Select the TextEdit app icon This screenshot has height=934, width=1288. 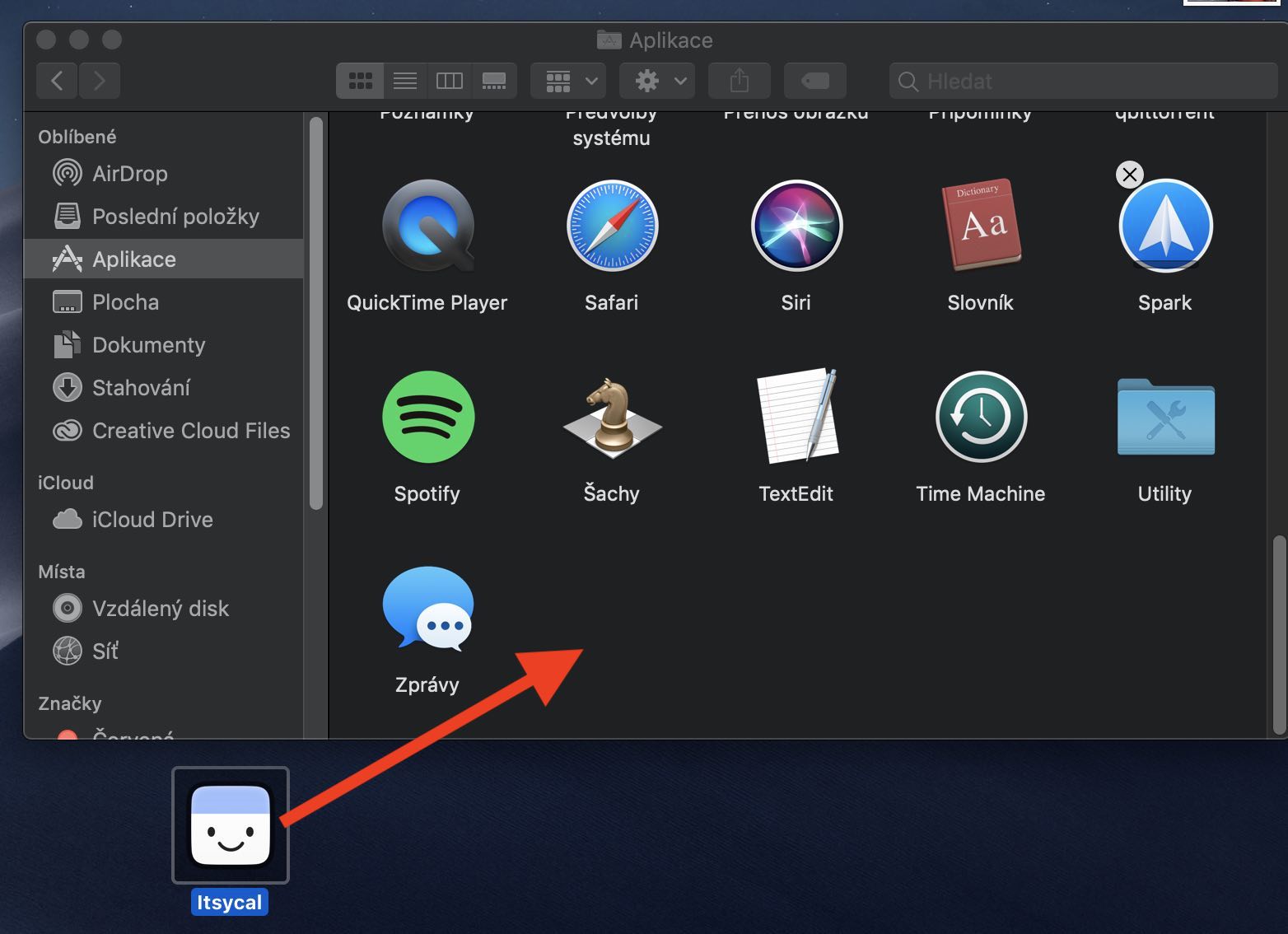[x=796, y=417]
